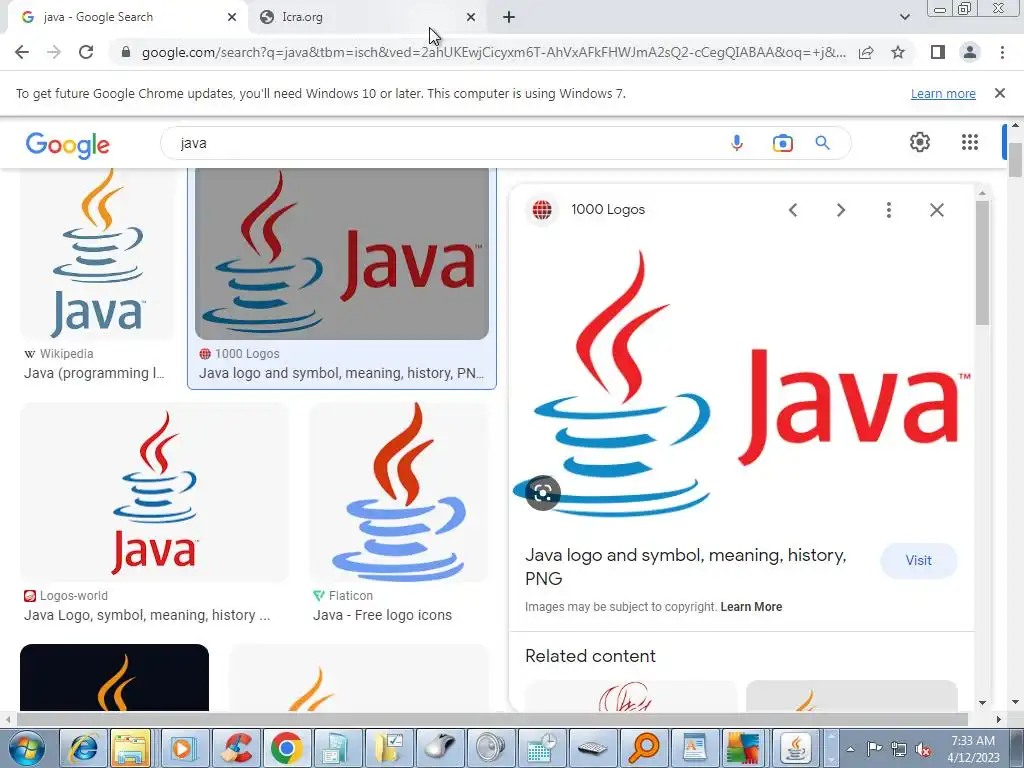
Task: Go to previous image in preview panel
Action: click(793, 210)
